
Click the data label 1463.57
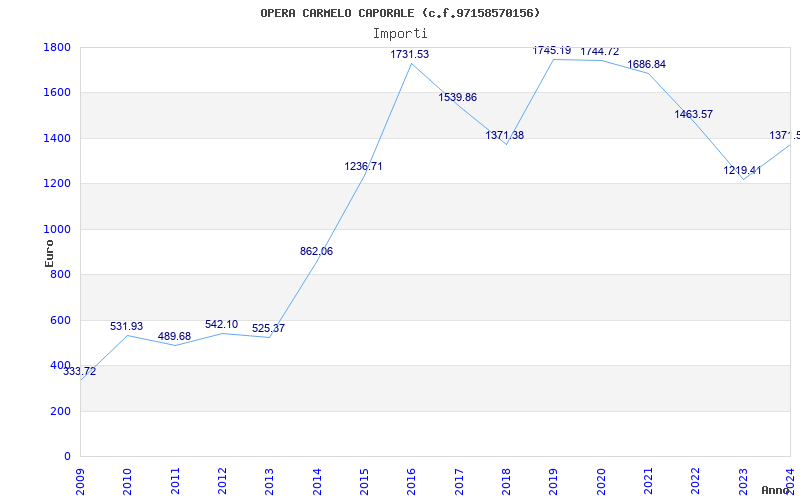click(694, 115)
